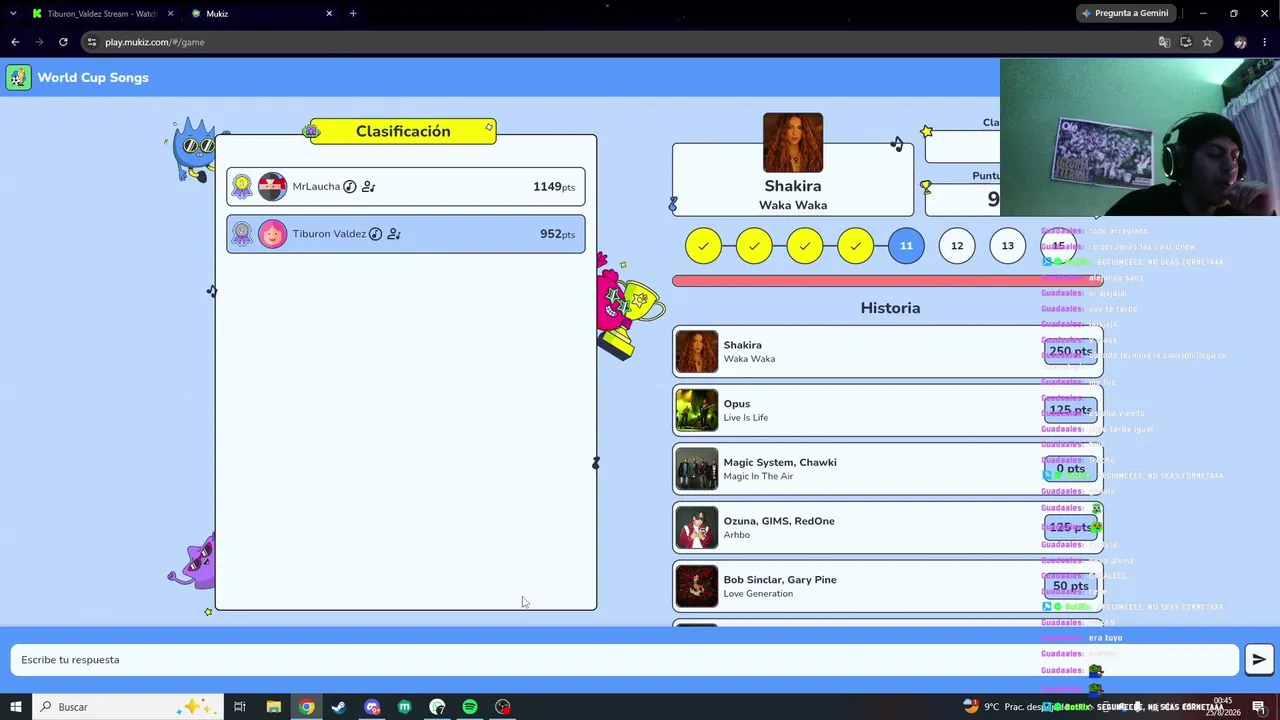This screenshot has width=1280, height=720.
Task: Click the translate page icon in the address bar
Action: pyautogui.click(x=1164, y=42)
